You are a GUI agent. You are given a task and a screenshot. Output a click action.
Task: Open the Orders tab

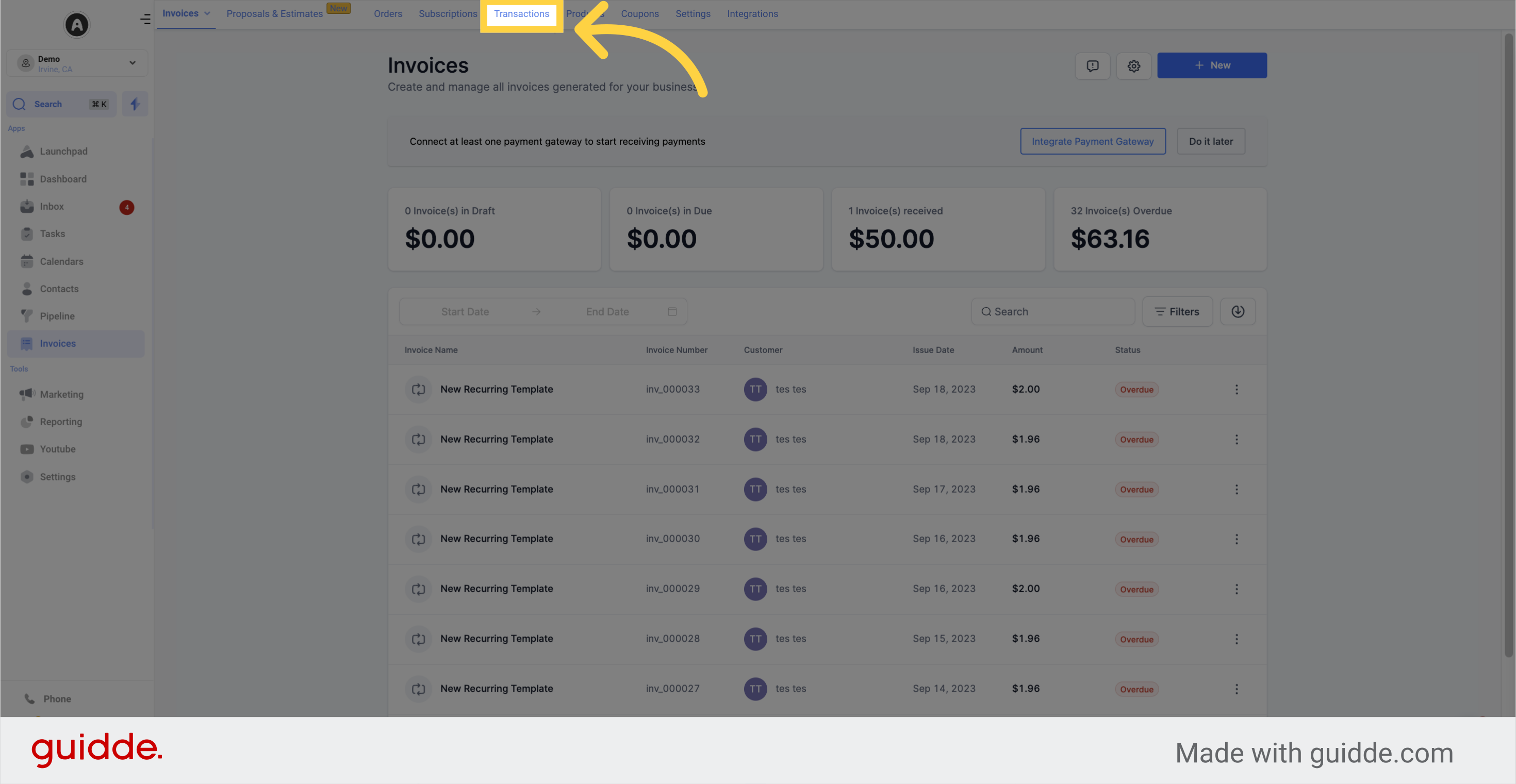[388, 13]
